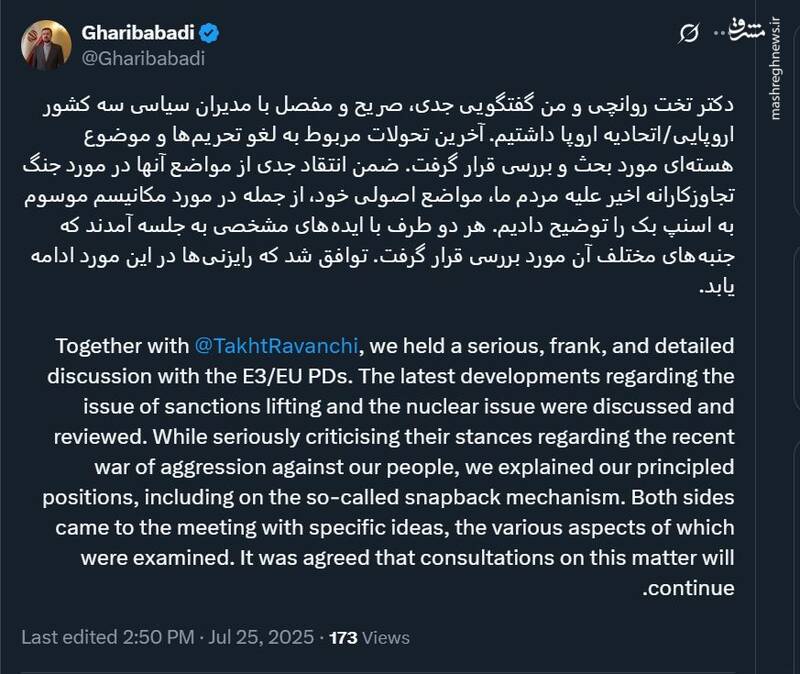This screenshot has height=674, width=800.
Task: Click the English words "Together with"
Action: coord(122,346)
